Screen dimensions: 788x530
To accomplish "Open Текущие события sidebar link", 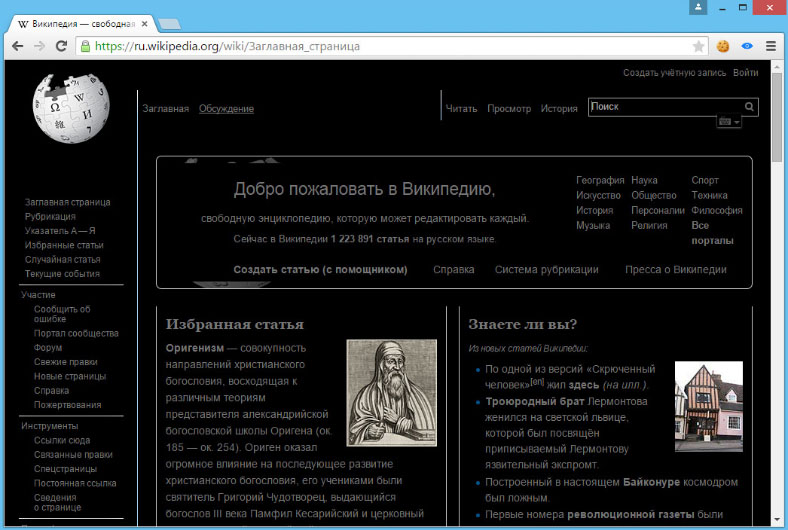I will (62, 274).
